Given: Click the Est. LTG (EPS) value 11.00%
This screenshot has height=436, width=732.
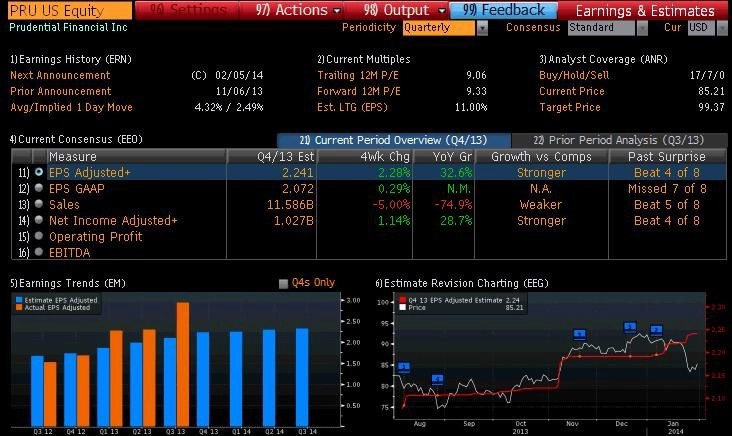Looking at the screenshot, I should (471, 107).
